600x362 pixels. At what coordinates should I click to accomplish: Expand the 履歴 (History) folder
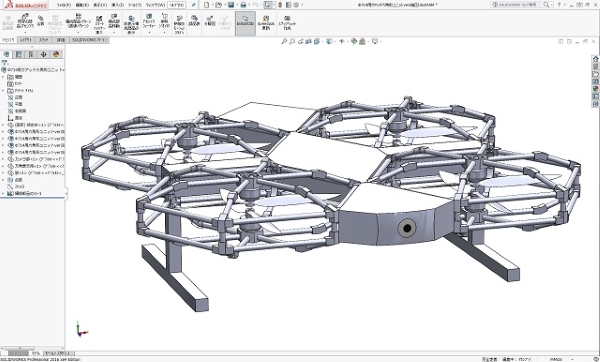(3, 77)
